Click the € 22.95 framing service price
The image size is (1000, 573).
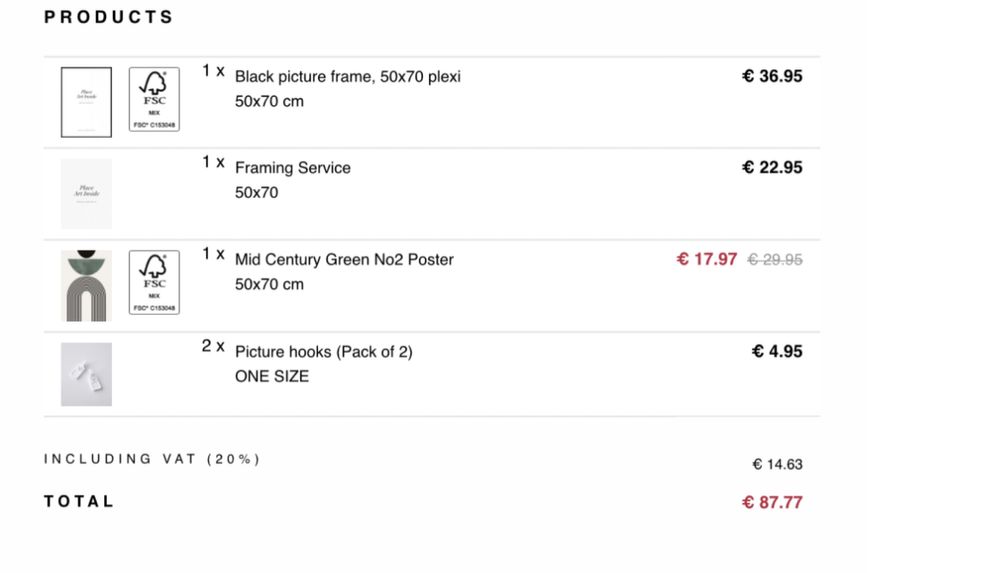coord(772,167)
